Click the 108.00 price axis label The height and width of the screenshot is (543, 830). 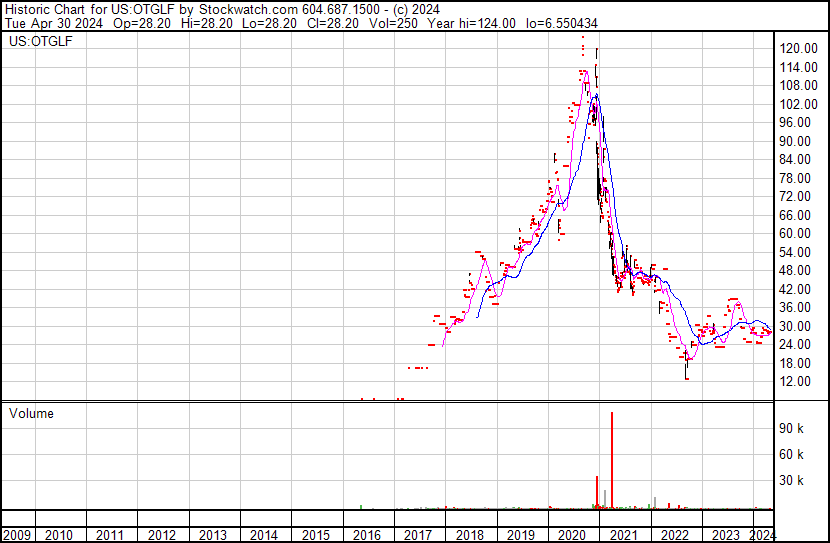(799, 86)
